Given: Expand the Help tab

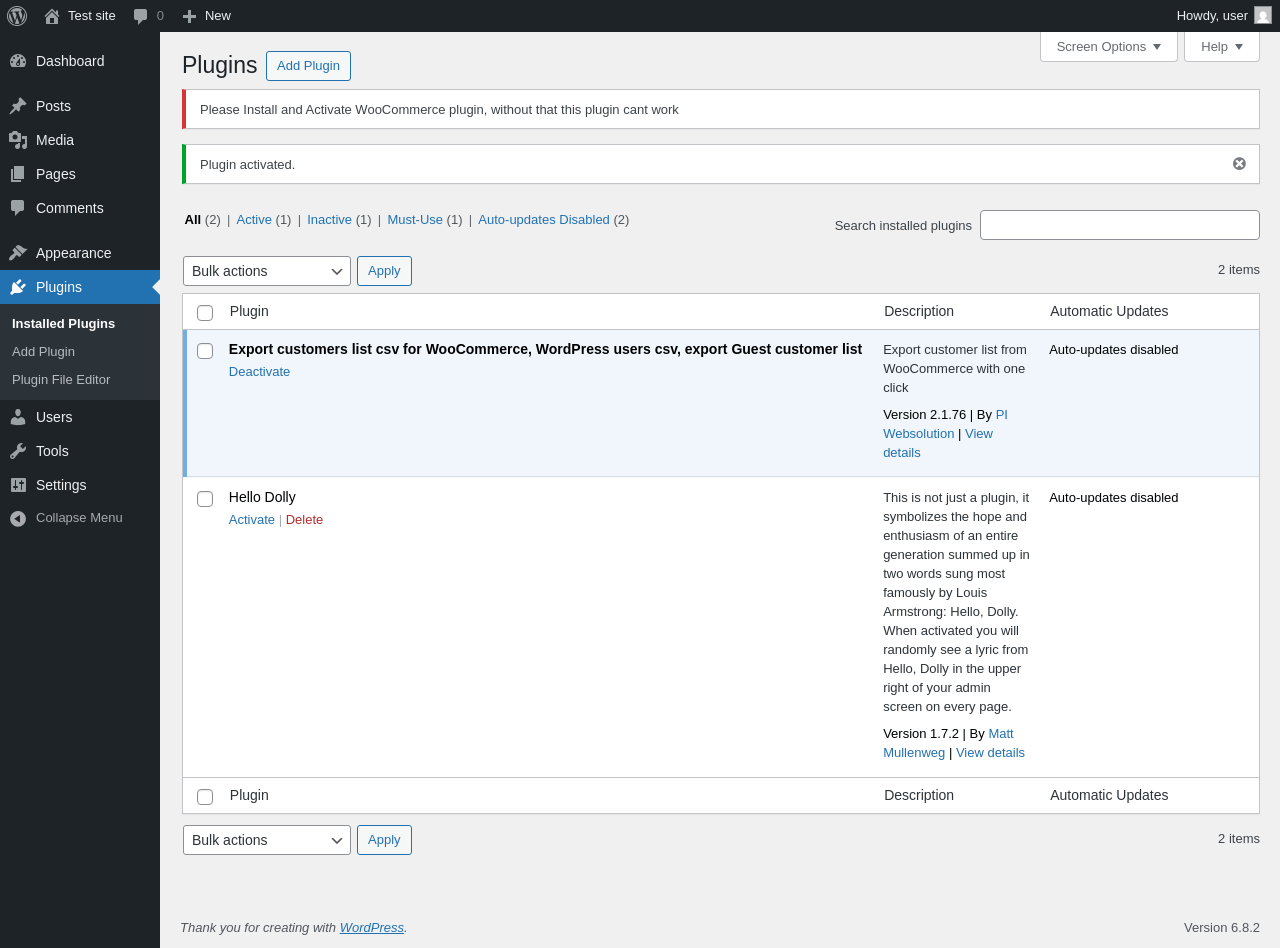Looking at the screenshot, I should click(x=1222, y=46).
